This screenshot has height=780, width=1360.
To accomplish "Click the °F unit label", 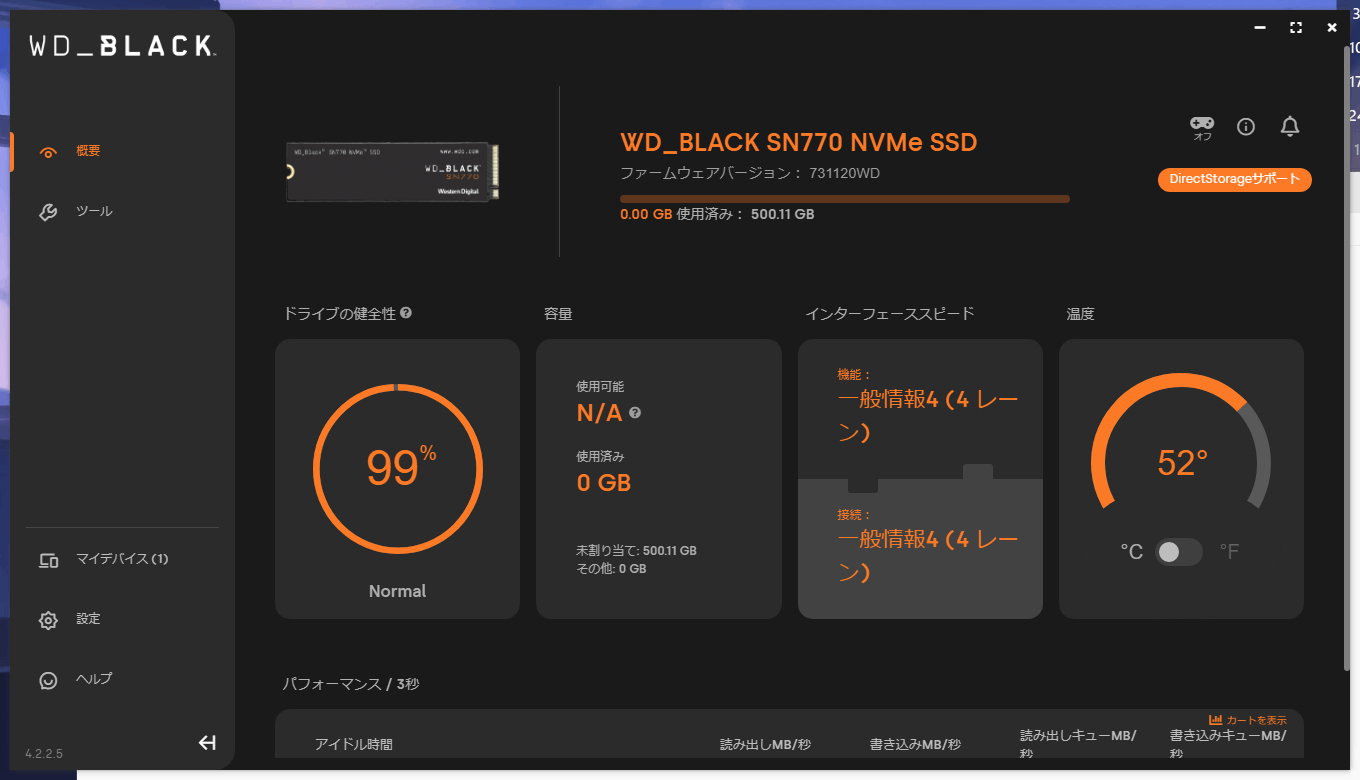I will pyautogui.click(x=1229, y=552).
